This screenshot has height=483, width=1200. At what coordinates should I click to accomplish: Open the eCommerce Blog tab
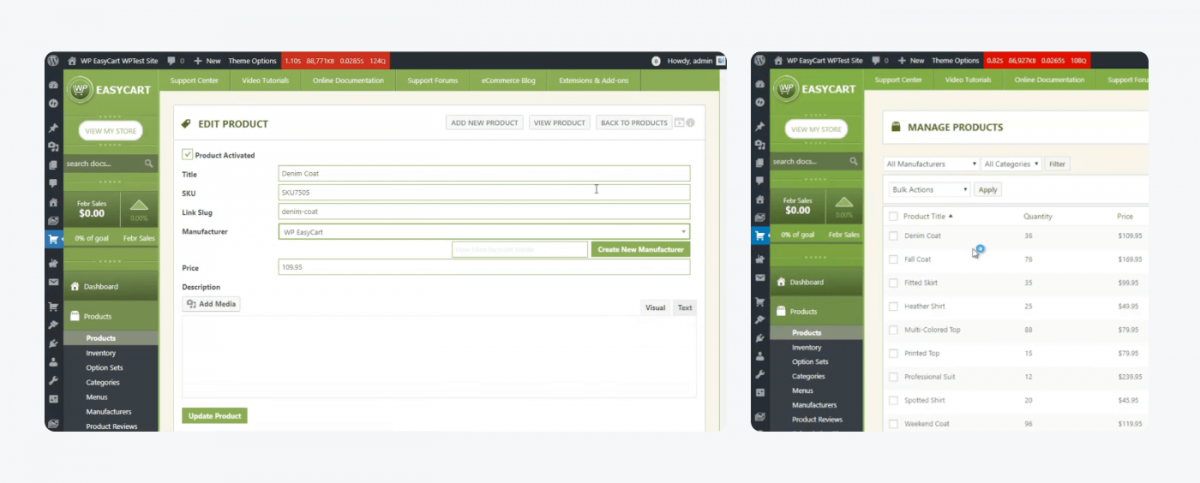click(508, 80)
